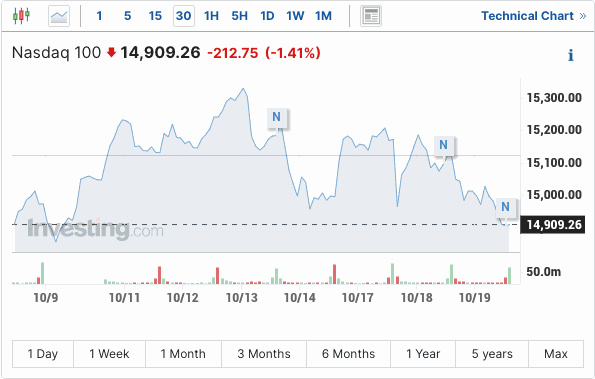This screenshot has height=379, width=595.
Task: Click the 10/9 date label
Action: pyautogui.click(x=46, y=298)
